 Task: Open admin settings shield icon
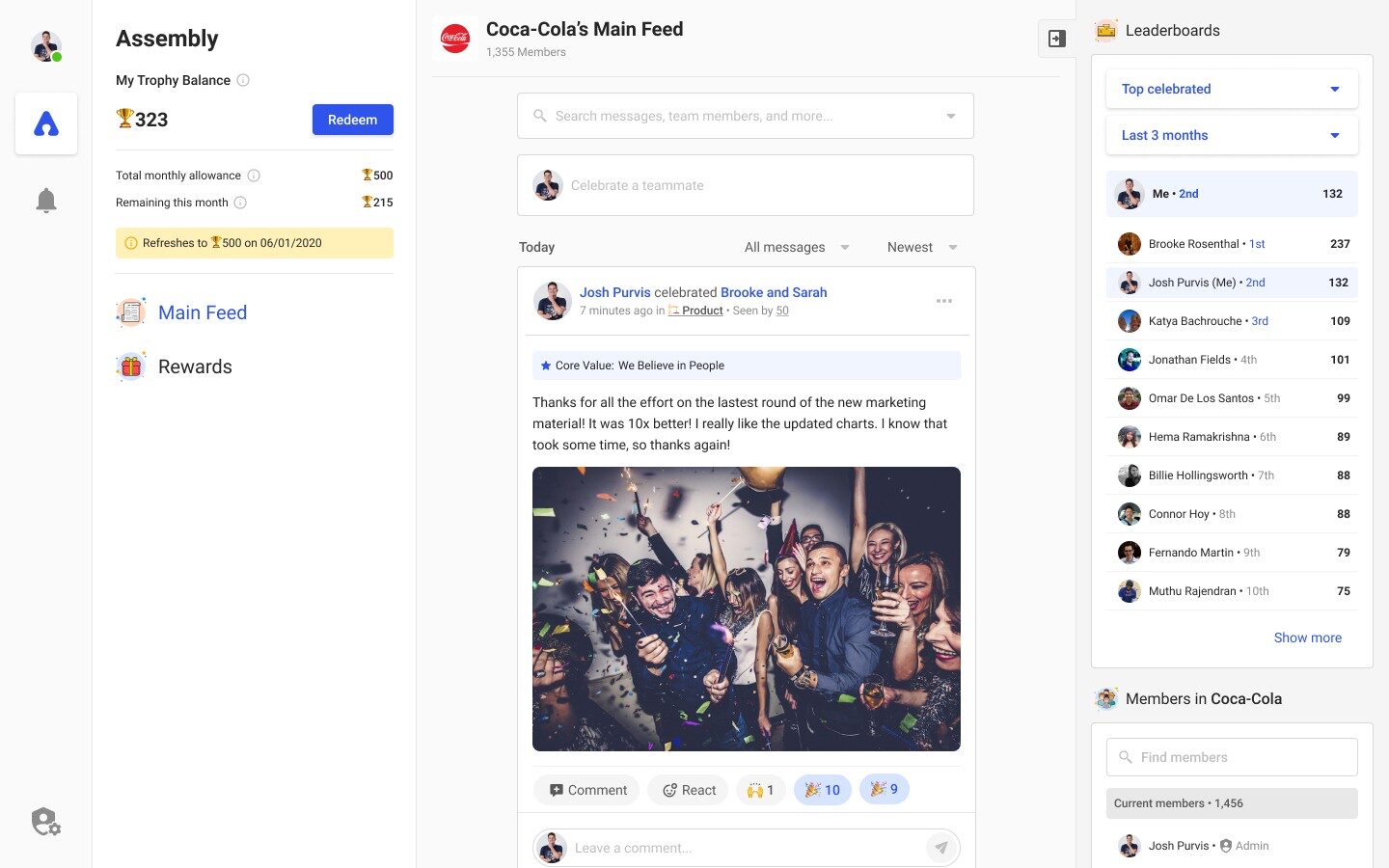pyautogui.click(x=46, y=822)
